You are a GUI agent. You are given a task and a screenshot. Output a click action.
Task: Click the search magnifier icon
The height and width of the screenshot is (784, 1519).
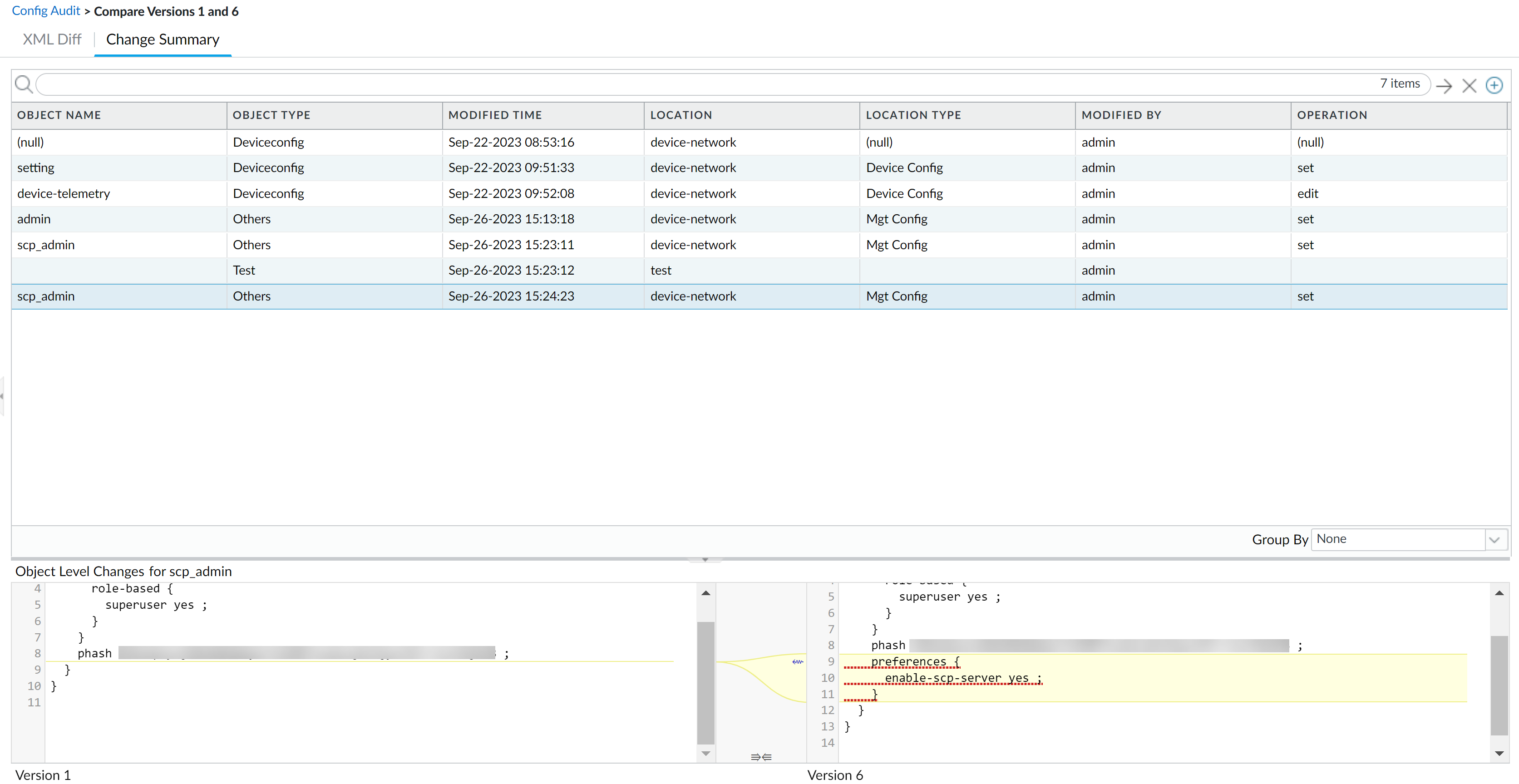pos(24,84)
